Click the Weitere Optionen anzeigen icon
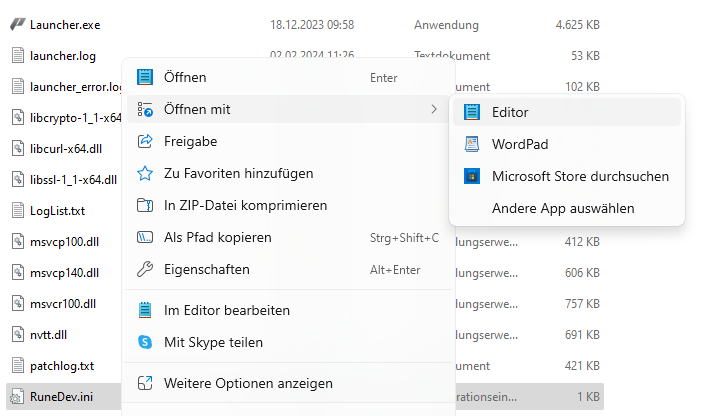Screen dimensions: 712x416 point(145,383)
